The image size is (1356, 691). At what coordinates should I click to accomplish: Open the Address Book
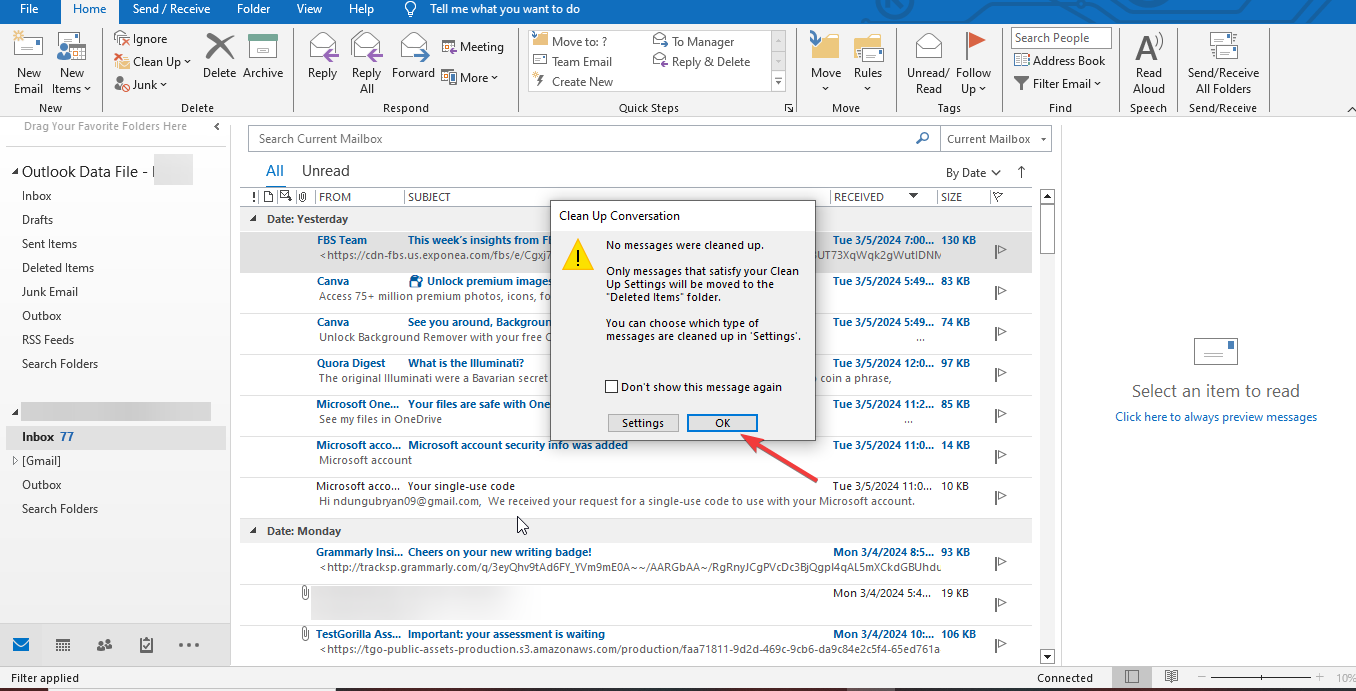pyautogui.click(x=1060, y=60)
